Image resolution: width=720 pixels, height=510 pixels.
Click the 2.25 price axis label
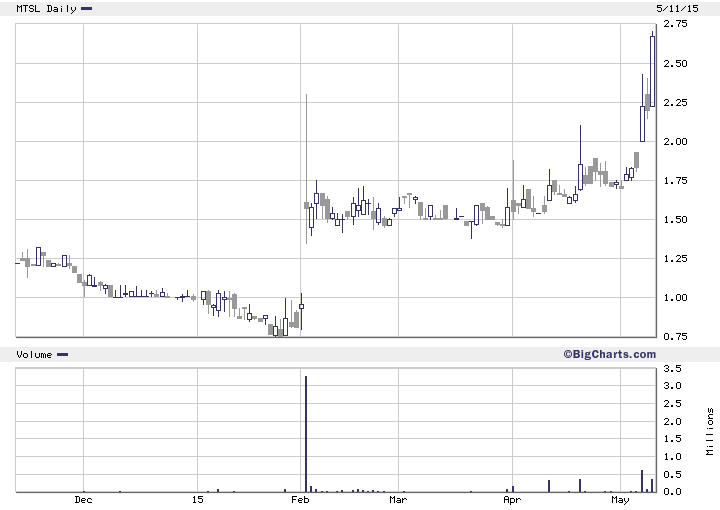tap(675, 102)
